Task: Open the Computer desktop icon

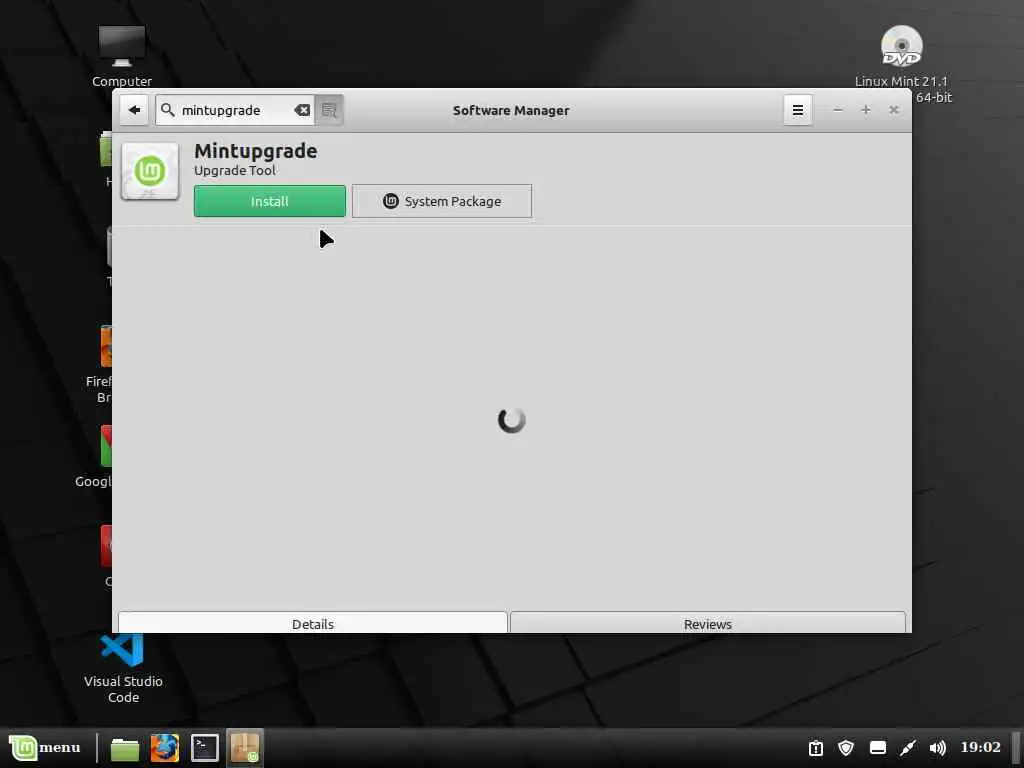Action: (122, 56)
